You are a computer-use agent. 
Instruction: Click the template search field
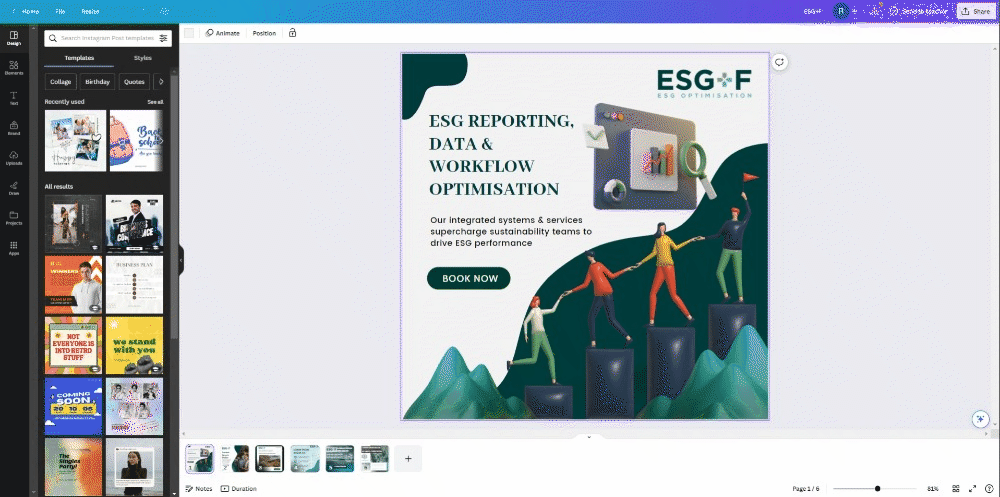click(108, 38)
